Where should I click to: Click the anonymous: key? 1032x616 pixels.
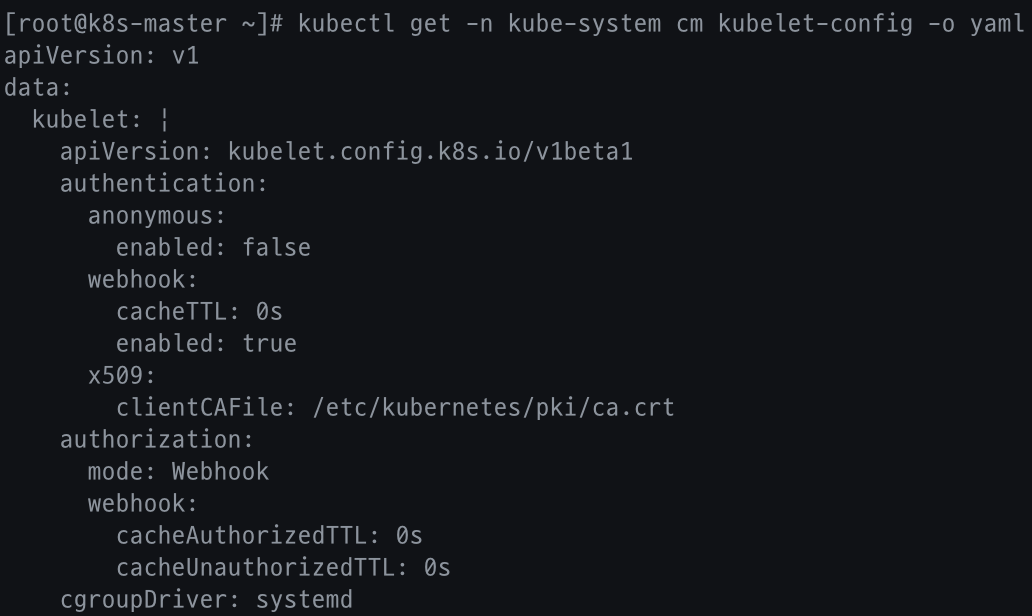point(157,216)
